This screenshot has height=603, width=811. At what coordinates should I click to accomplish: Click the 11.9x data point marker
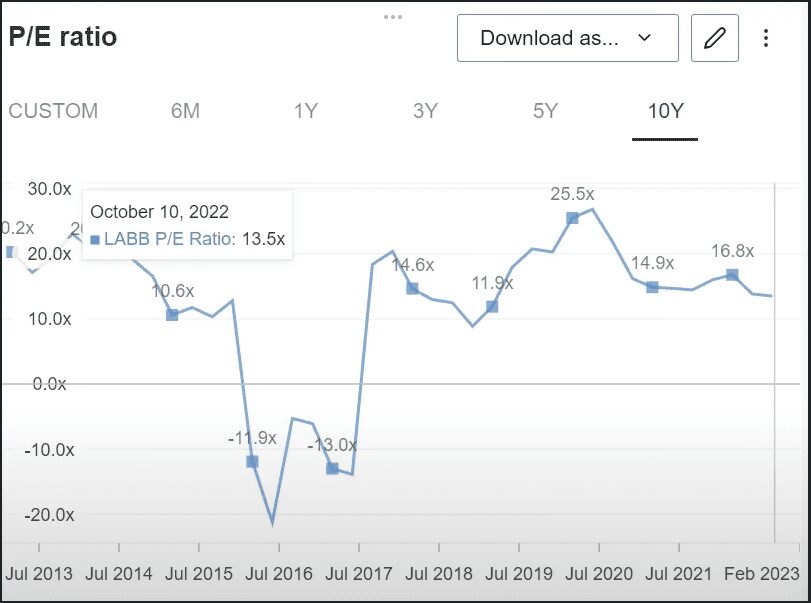point(492,307)
